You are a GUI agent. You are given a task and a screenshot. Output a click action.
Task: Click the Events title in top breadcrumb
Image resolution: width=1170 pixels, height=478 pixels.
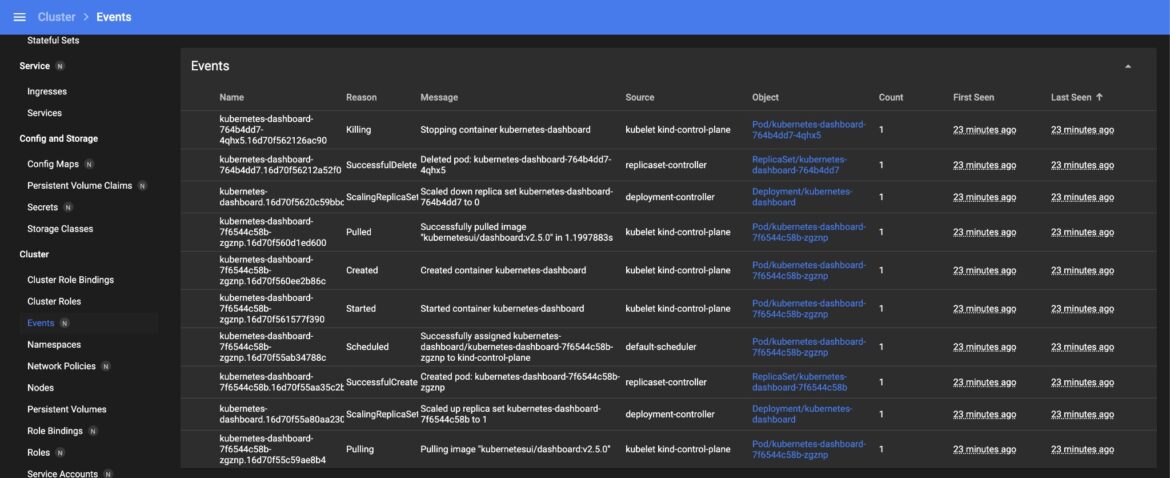pos(113,16)
